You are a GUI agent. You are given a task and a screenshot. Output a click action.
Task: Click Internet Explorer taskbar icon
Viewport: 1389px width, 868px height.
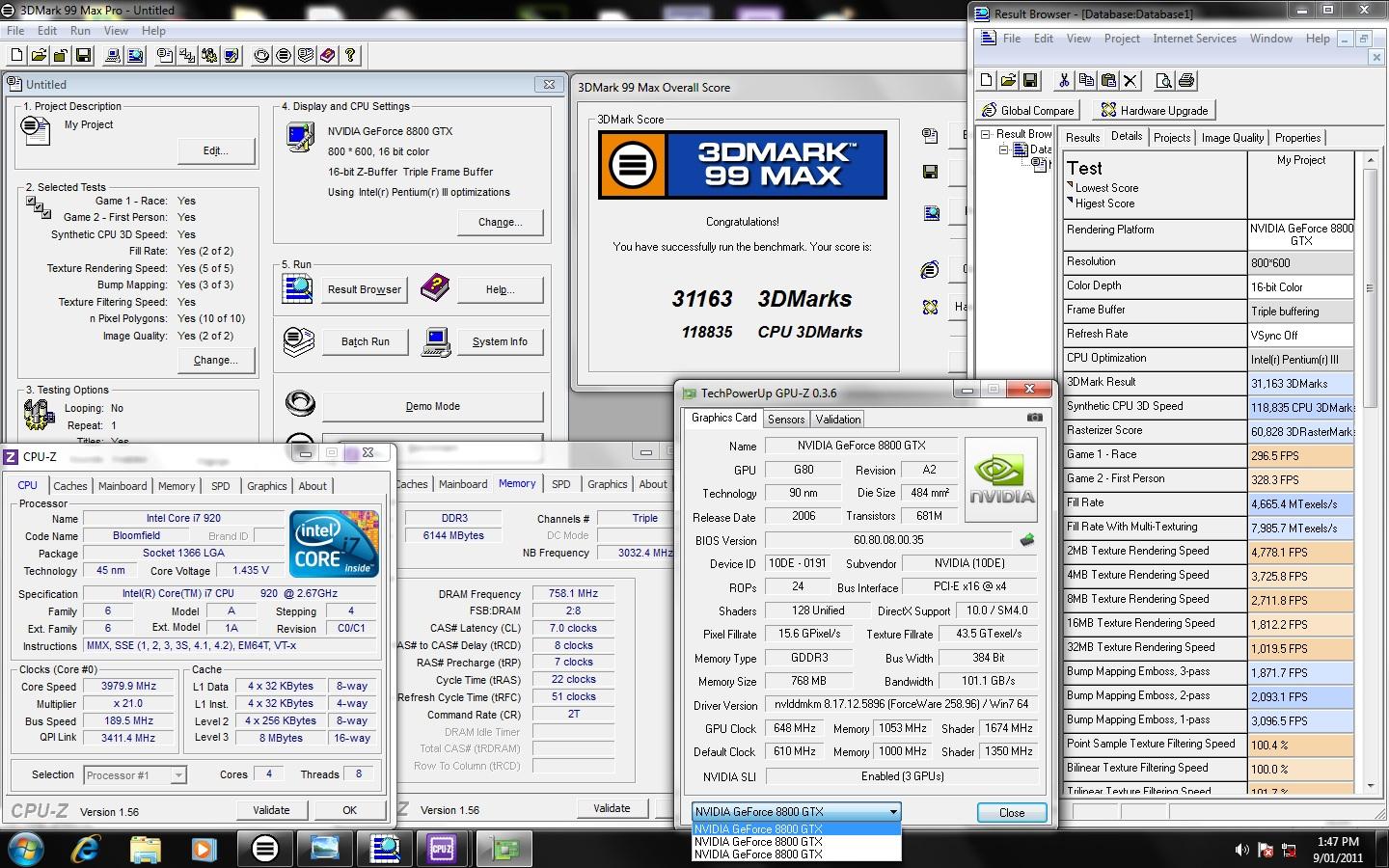pyautogui.click(x=87, y=849)
